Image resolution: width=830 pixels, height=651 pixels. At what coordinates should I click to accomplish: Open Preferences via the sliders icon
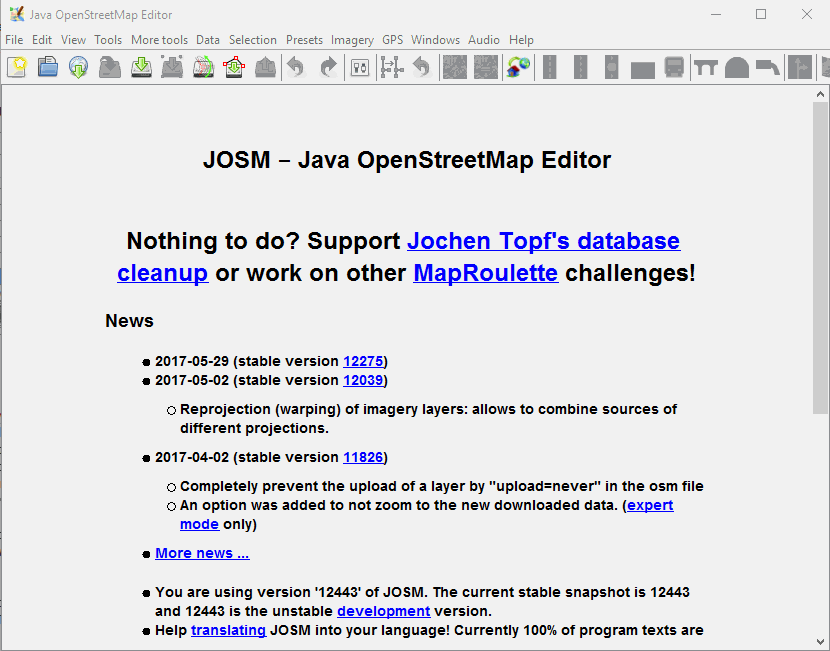360,67
